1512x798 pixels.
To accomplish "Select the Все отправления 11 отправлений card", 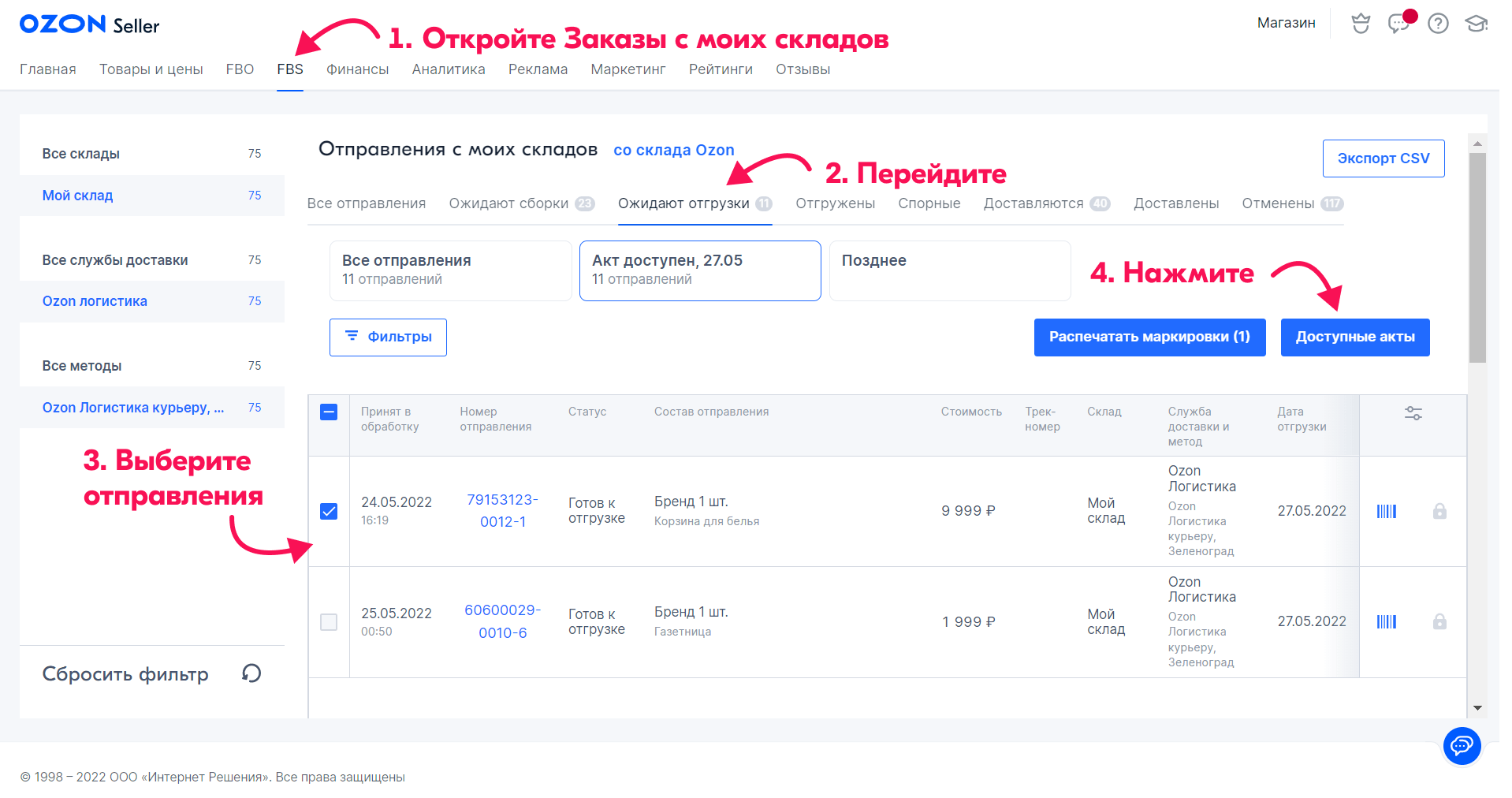I will [450, 270].
